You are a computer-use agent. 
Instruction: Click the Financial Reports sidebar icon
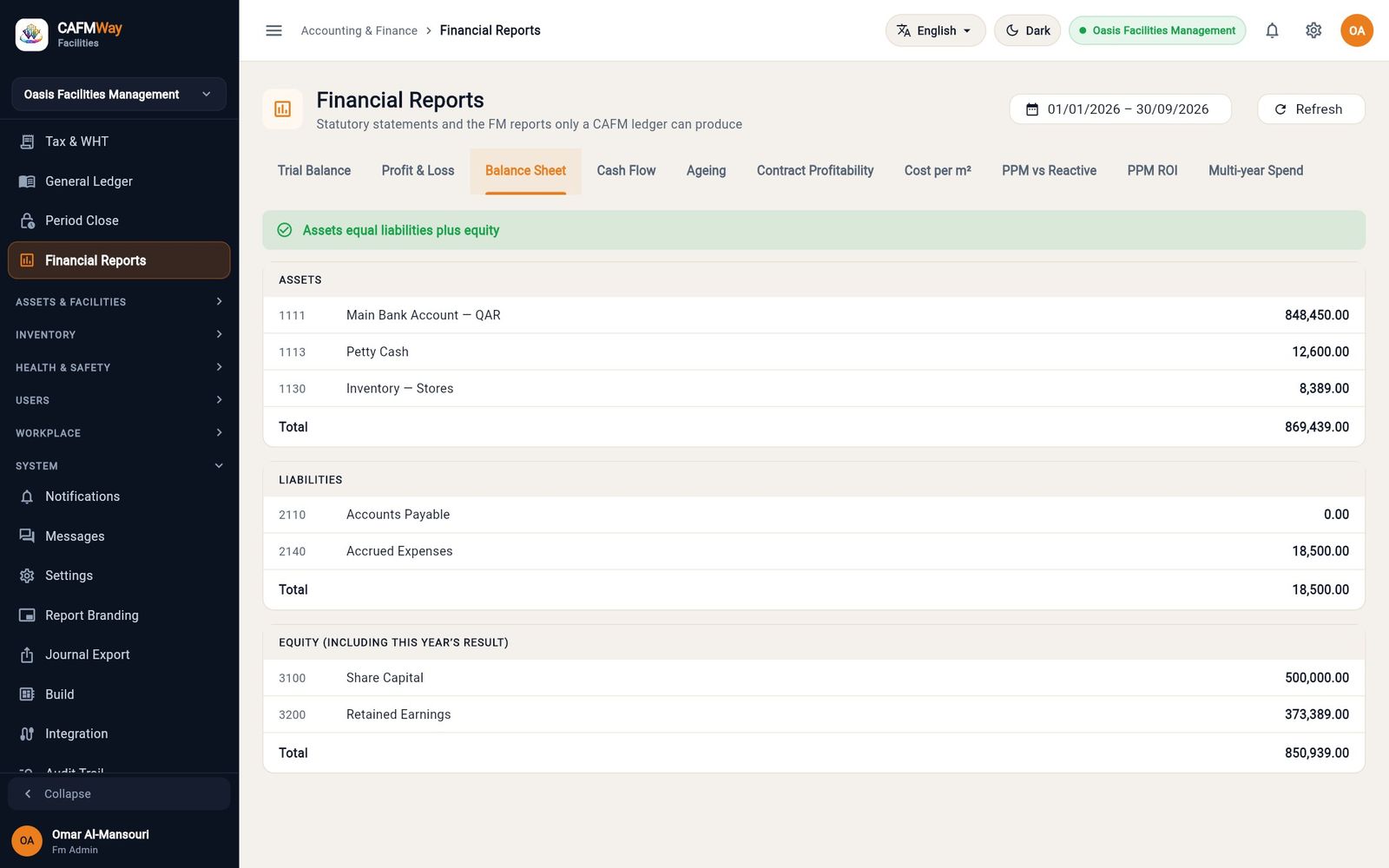[x=27, y=260]
